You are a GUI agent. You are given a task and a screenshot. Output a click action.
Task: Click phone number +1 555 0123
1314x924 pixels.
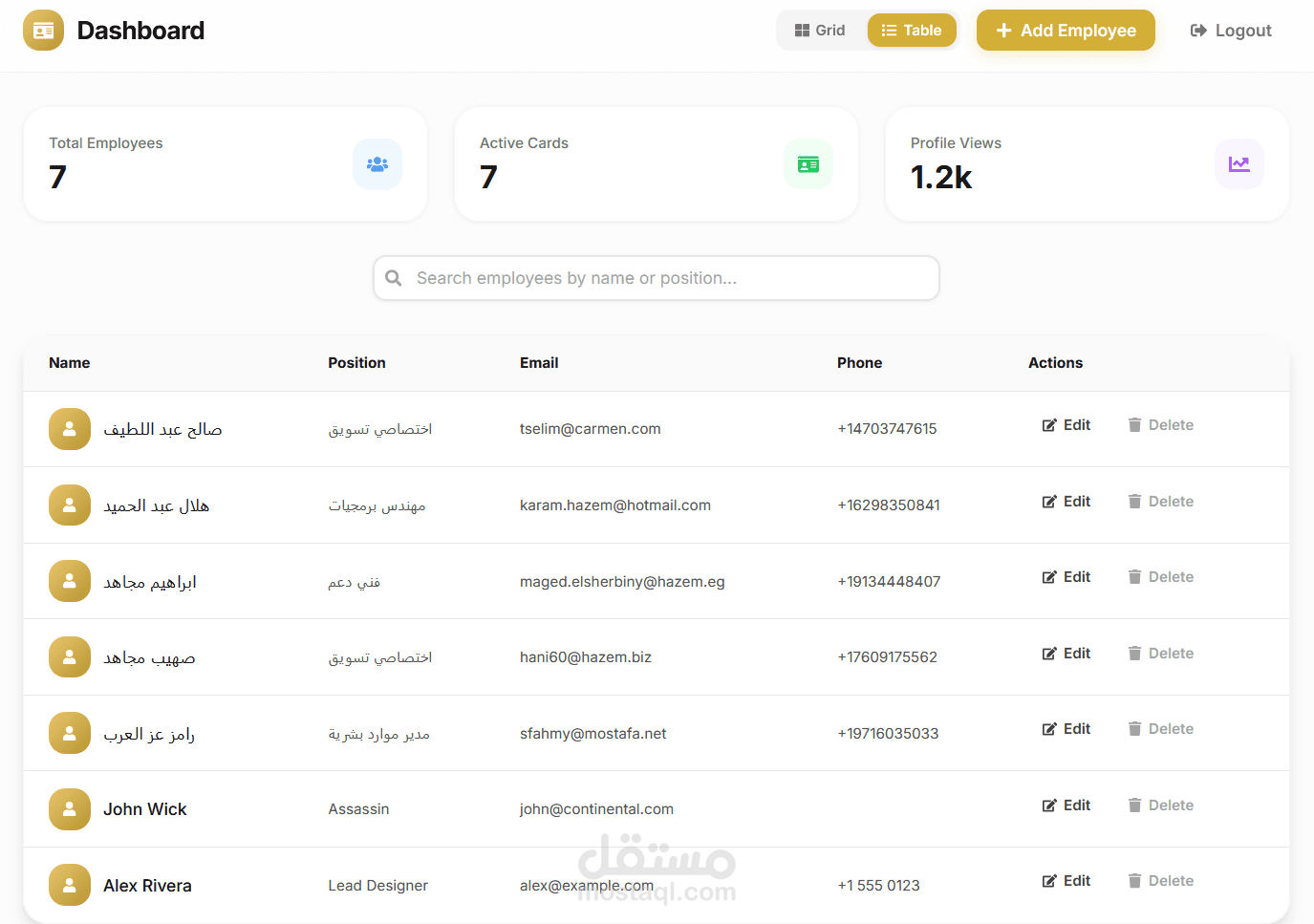[878, 886]
